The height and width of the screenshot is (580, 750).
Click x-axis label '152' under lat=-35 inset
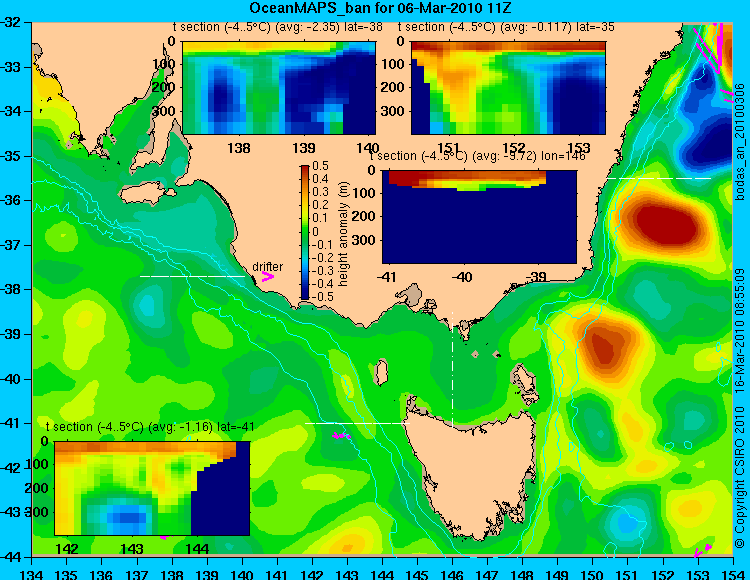click(514, 148)
